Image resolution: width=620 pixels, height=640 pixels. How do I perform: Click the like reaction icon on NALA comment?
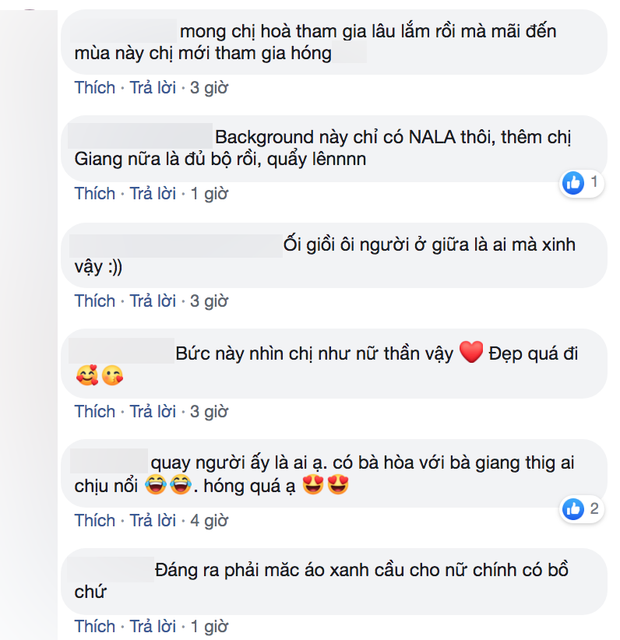(573, 182)
